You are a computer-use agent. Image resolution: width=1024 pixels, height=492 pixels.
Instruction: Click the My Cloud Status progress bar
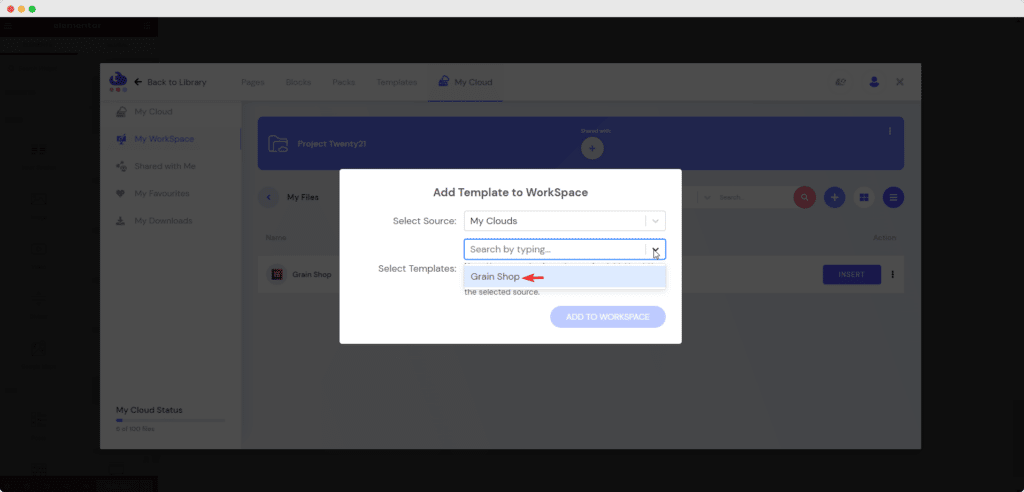170,421
